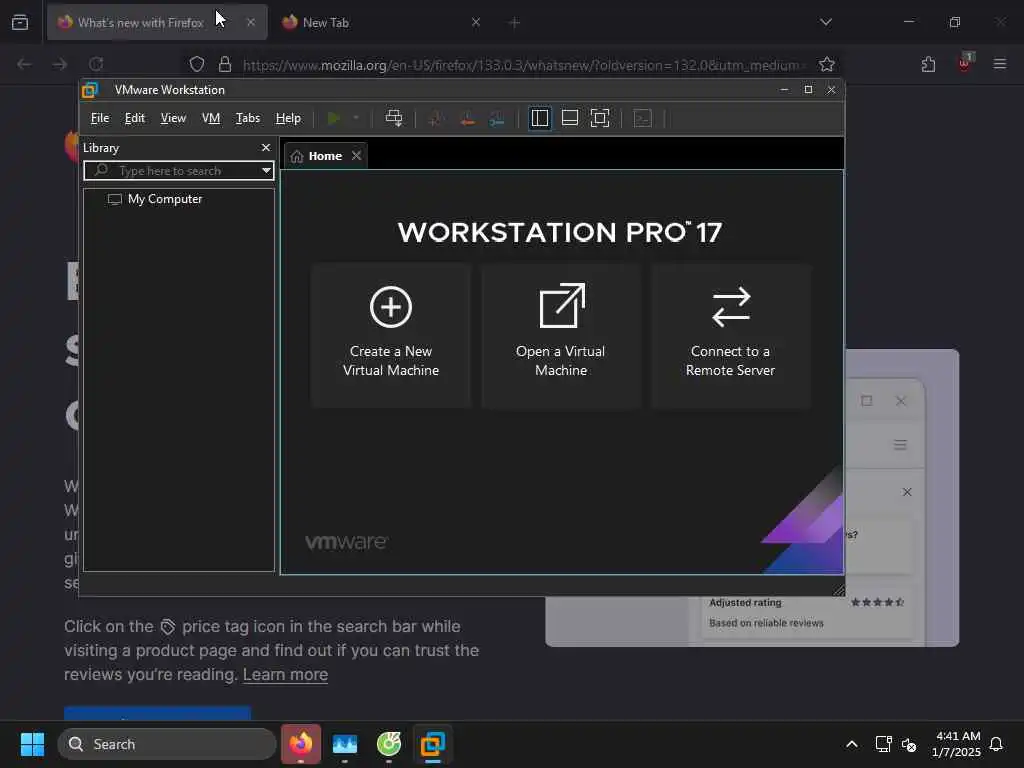Open the File menu in VMware
1024x768 pixels.
100,118
